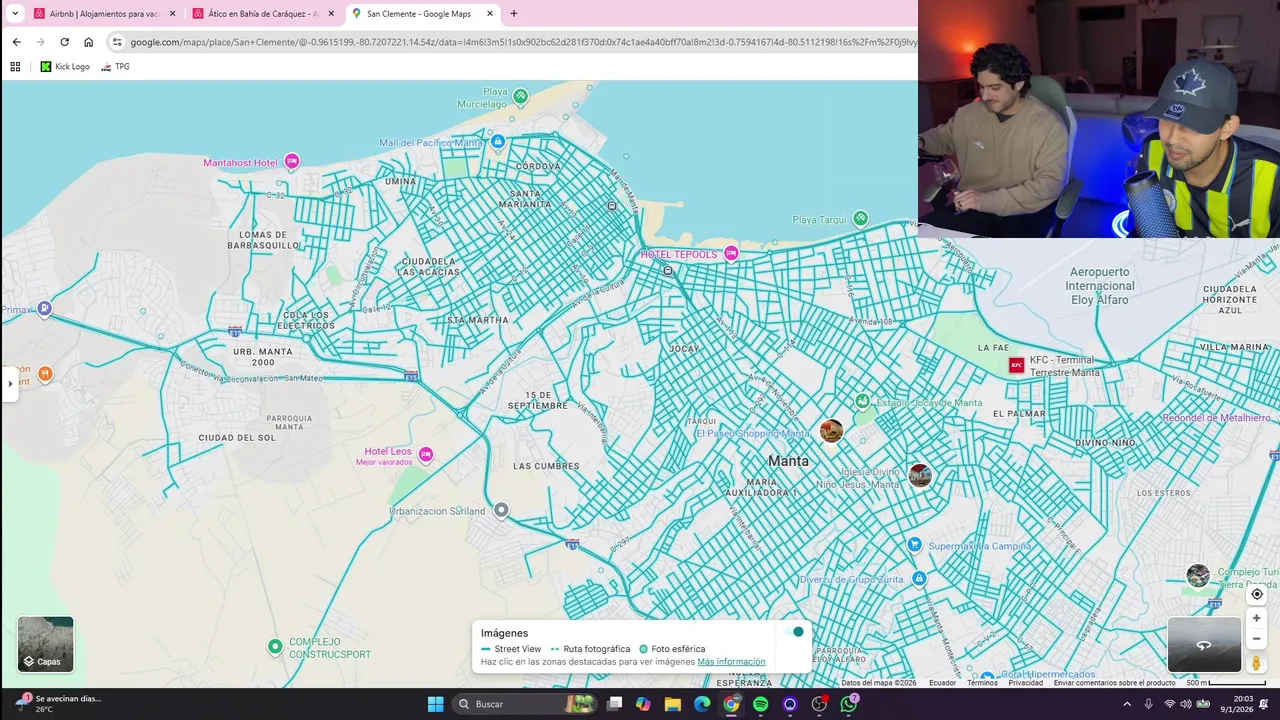Open the TPG bookmark
Image resolution: width=1280 pixels, height=720 pixels.
(115, 67)
